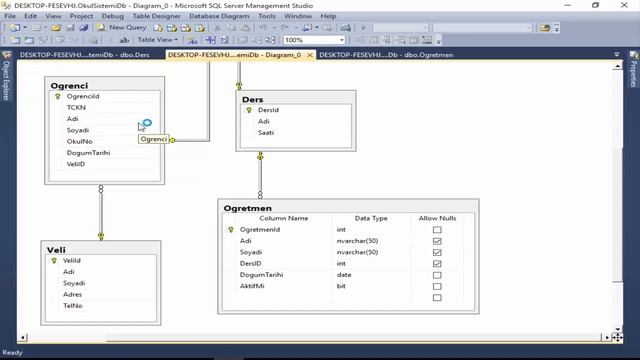Click the key icon beside OgretmenId
Screen dimensions: 640x360
coord(231,230)
